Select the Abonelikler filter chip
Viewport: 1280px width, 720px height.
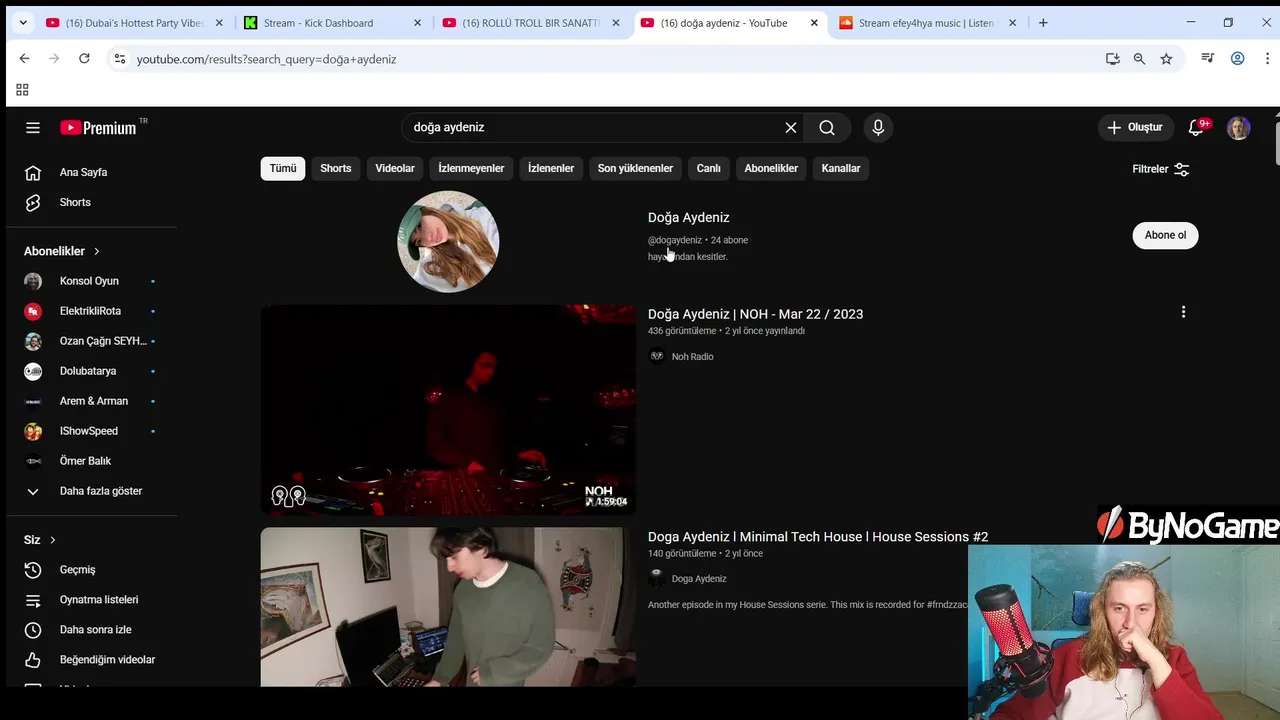click(x=771, y=168)
